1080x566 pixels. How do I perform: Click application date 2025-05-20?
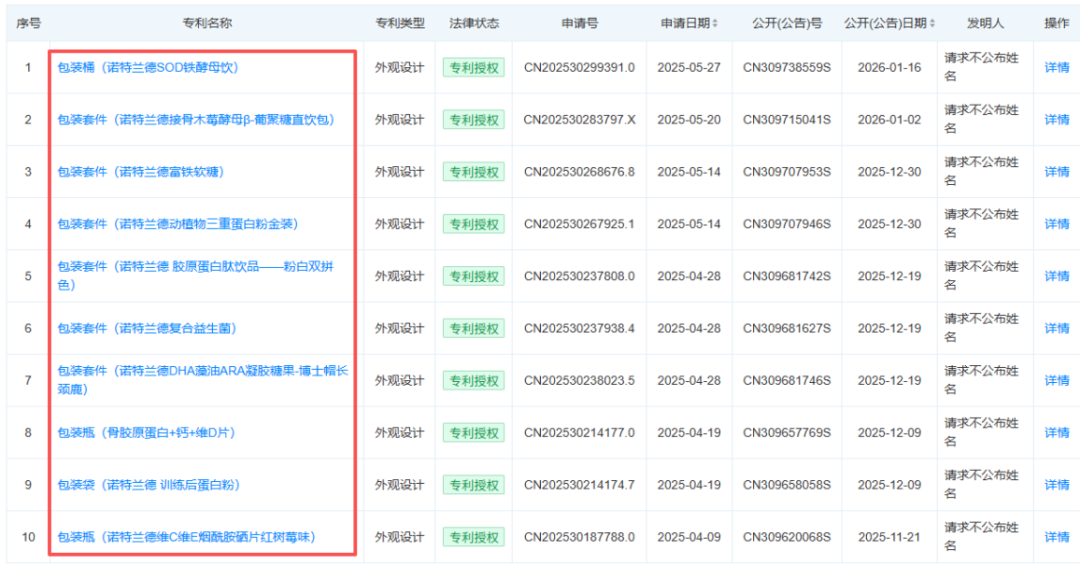click(x=689, y=120)
